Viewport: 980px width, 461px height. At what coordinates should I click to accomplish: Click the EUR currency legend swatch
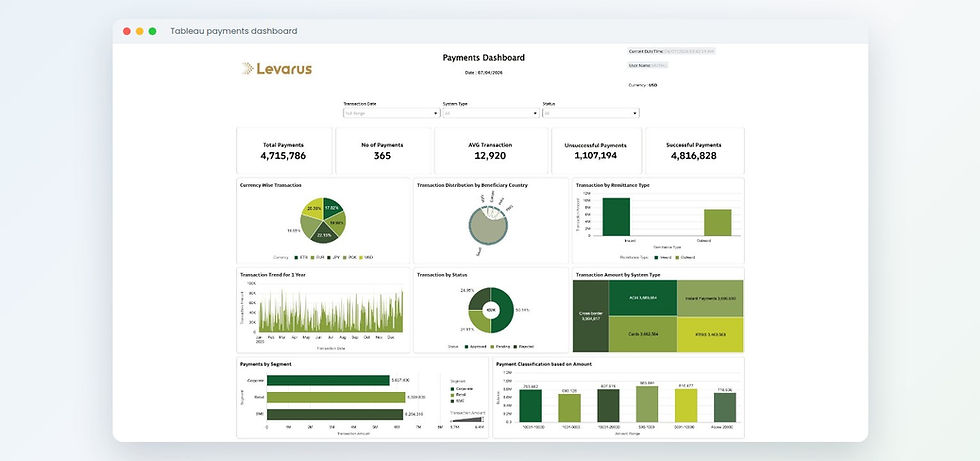click(x=312, y=257)
